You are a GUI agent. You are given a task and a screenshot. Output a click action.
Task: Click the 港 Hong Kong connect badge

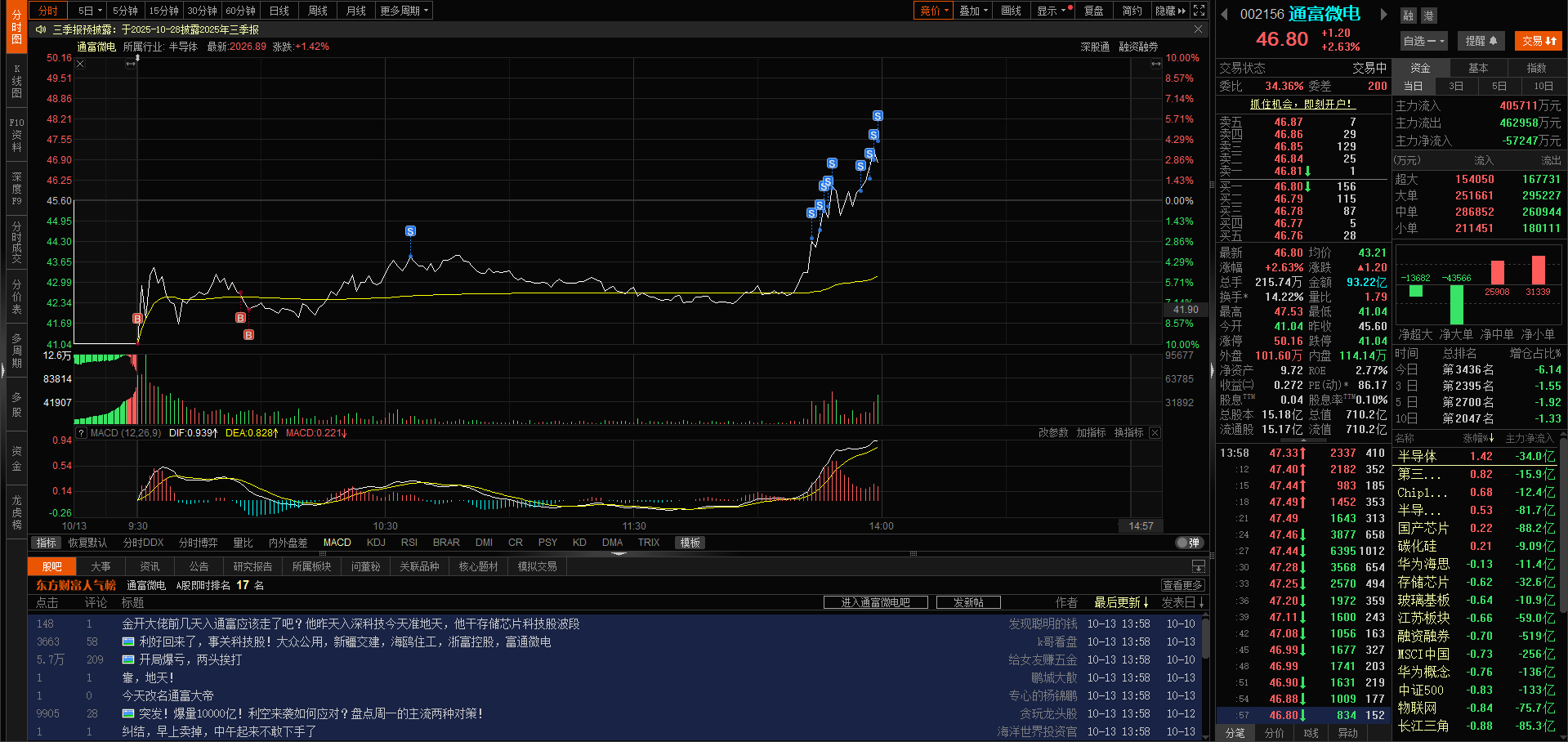coord(1428,16)
